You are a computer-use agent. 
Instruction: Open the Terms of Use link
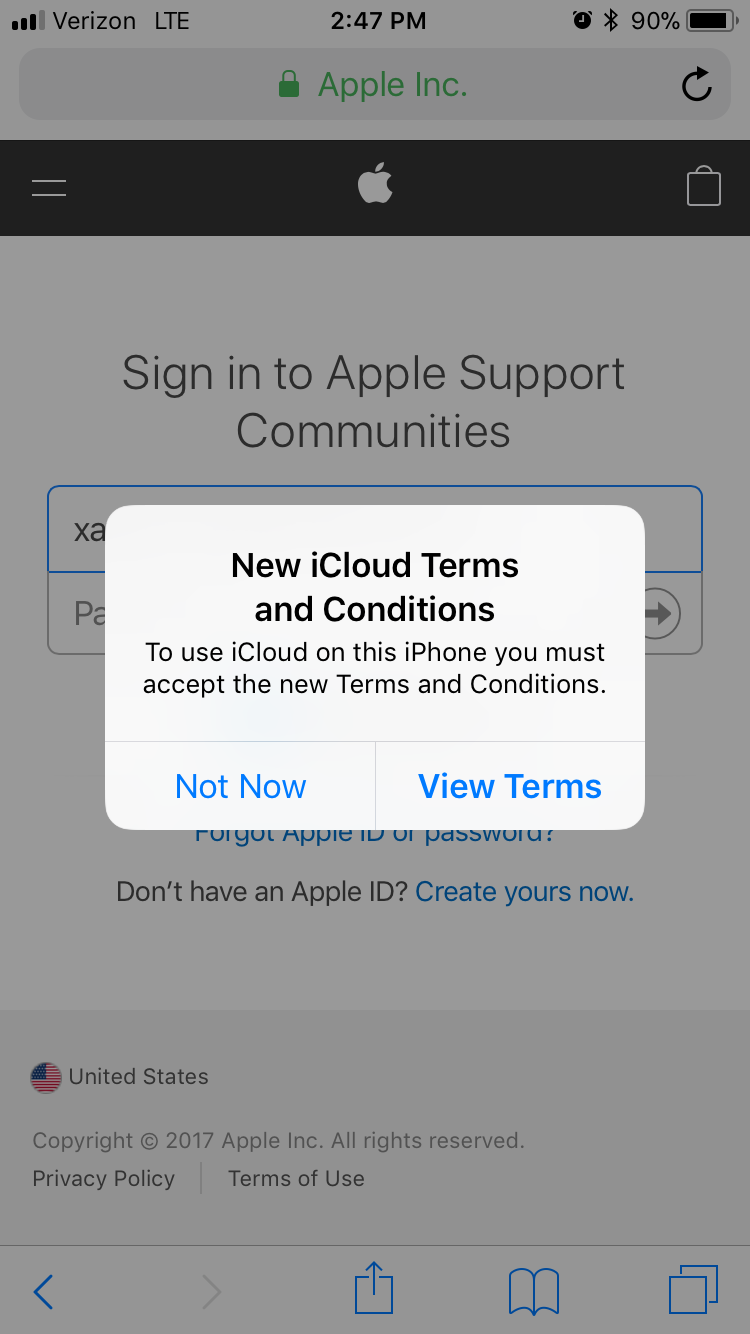point(296,1178)
